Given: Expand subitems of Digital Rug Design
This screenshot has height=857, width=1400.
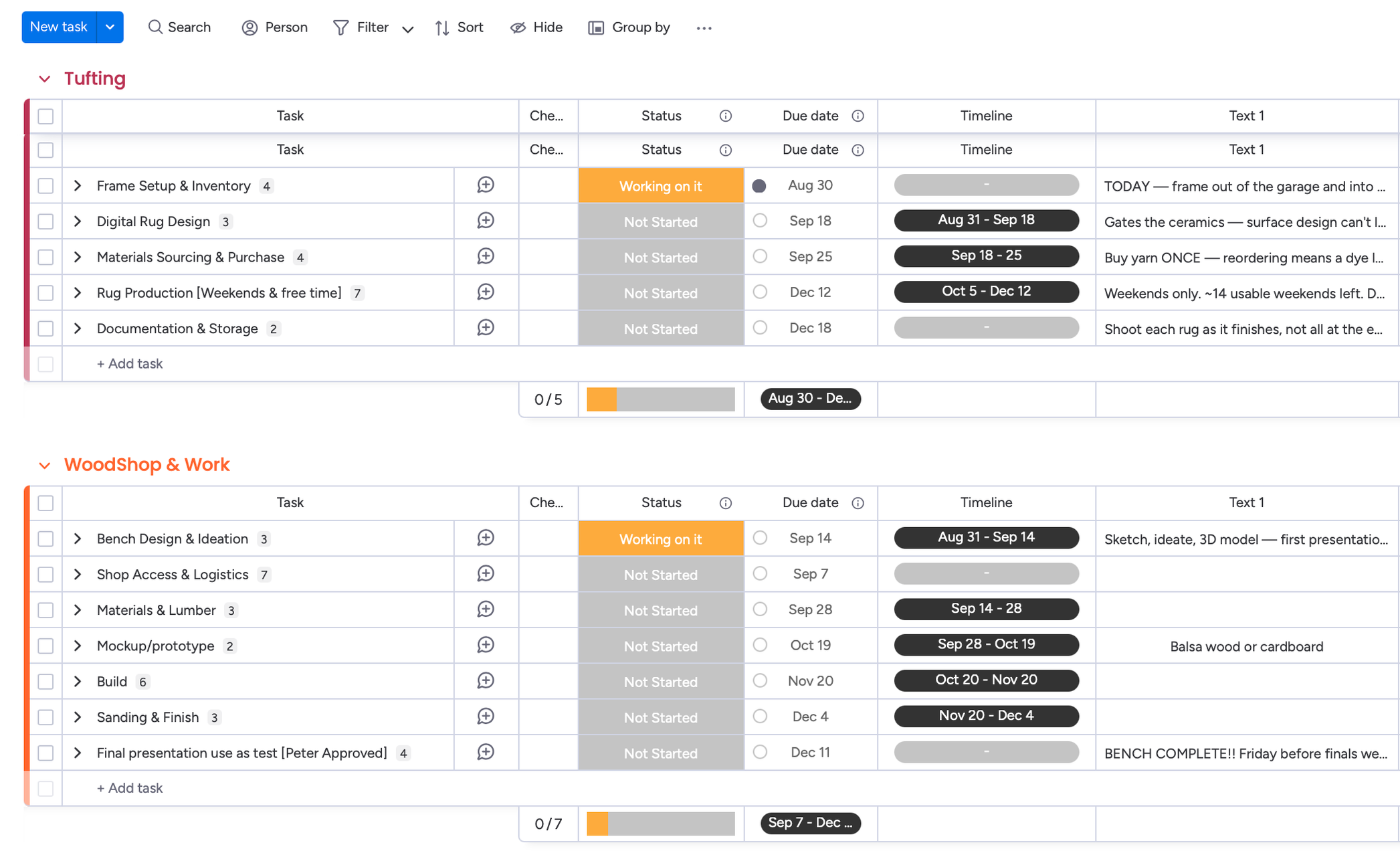Looking at the screenshot, I should [x=78, y=221].
